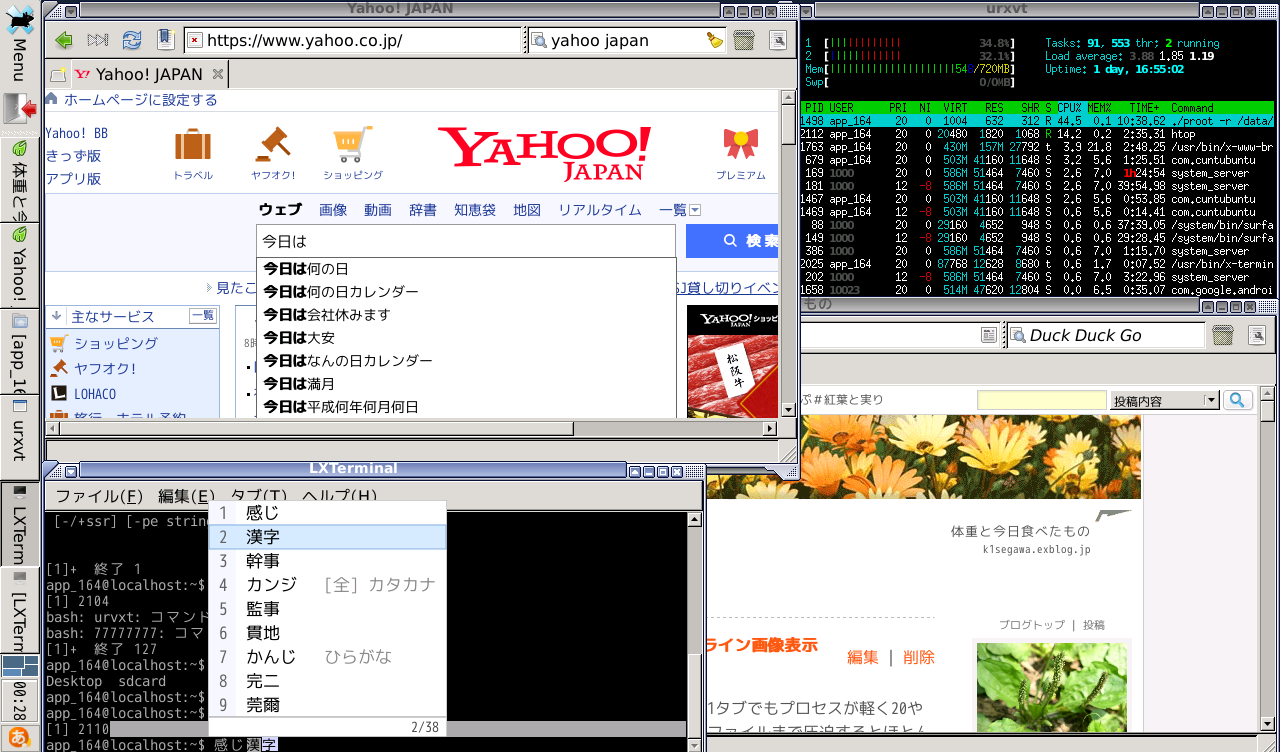Click the Yahoo address bar URL field

352,40
